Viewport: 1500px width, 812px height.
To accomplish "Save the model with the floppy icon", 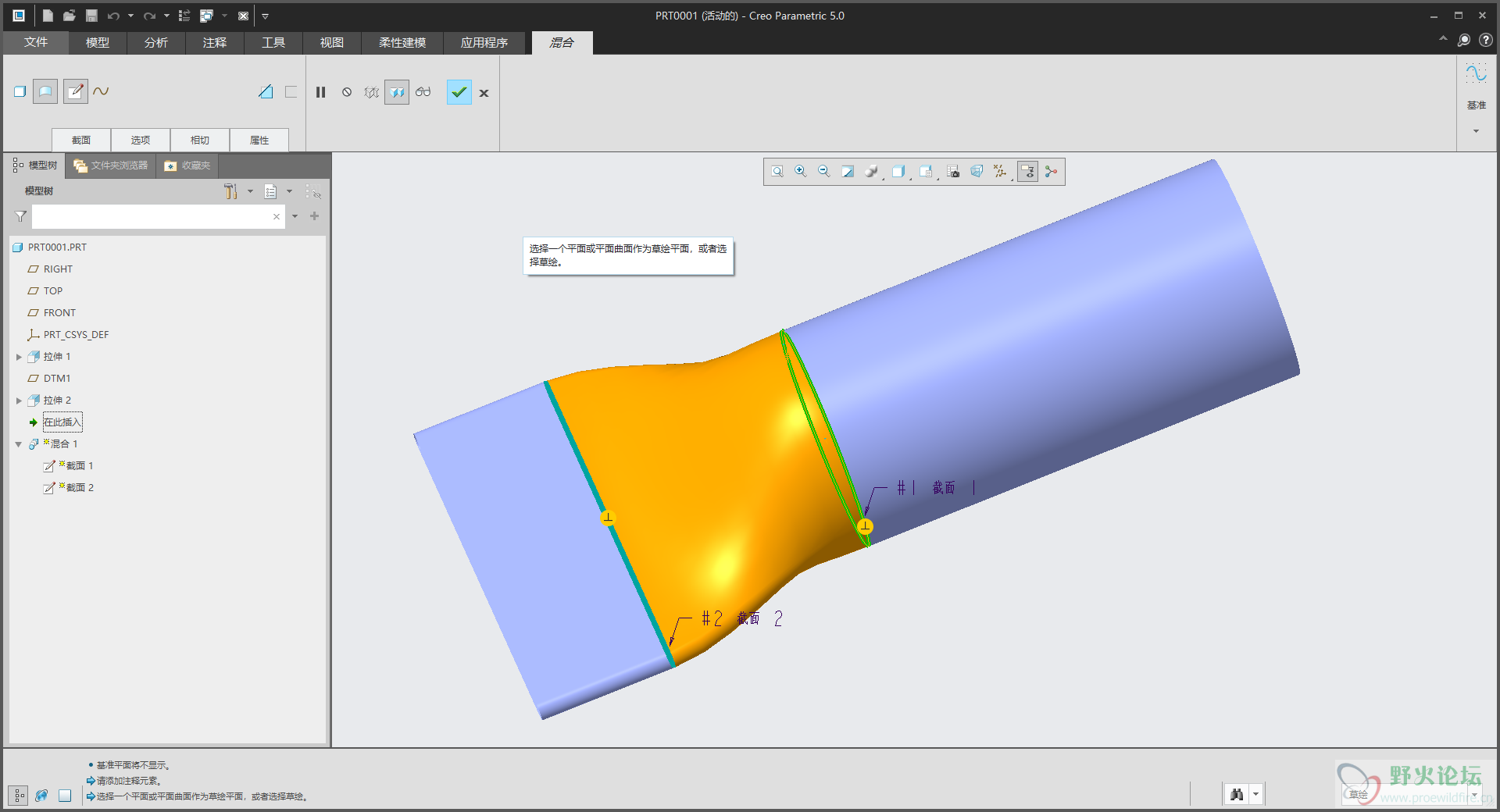I will pyautogui.click(x=91, y=16).
